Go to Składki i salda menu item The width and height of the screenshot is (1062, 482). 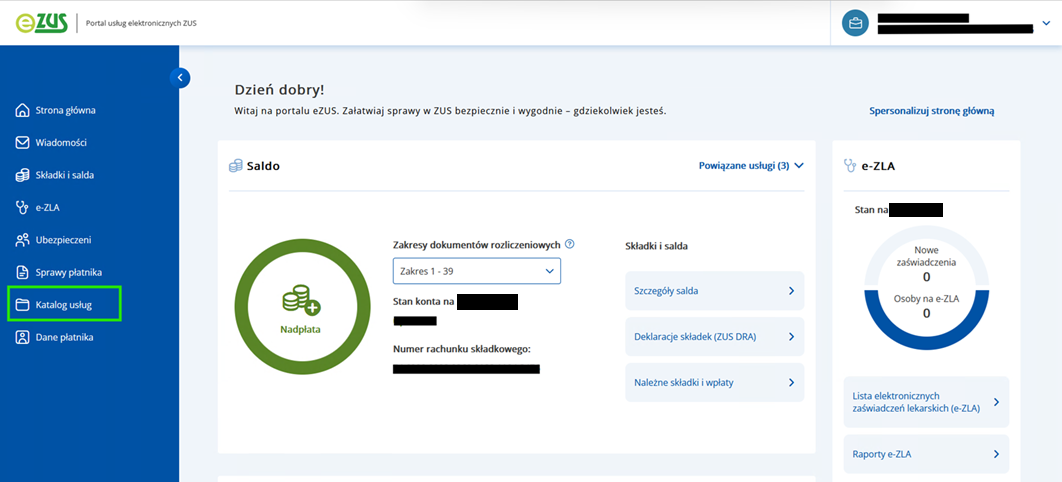pyautogui.click(x=64, y=175)
